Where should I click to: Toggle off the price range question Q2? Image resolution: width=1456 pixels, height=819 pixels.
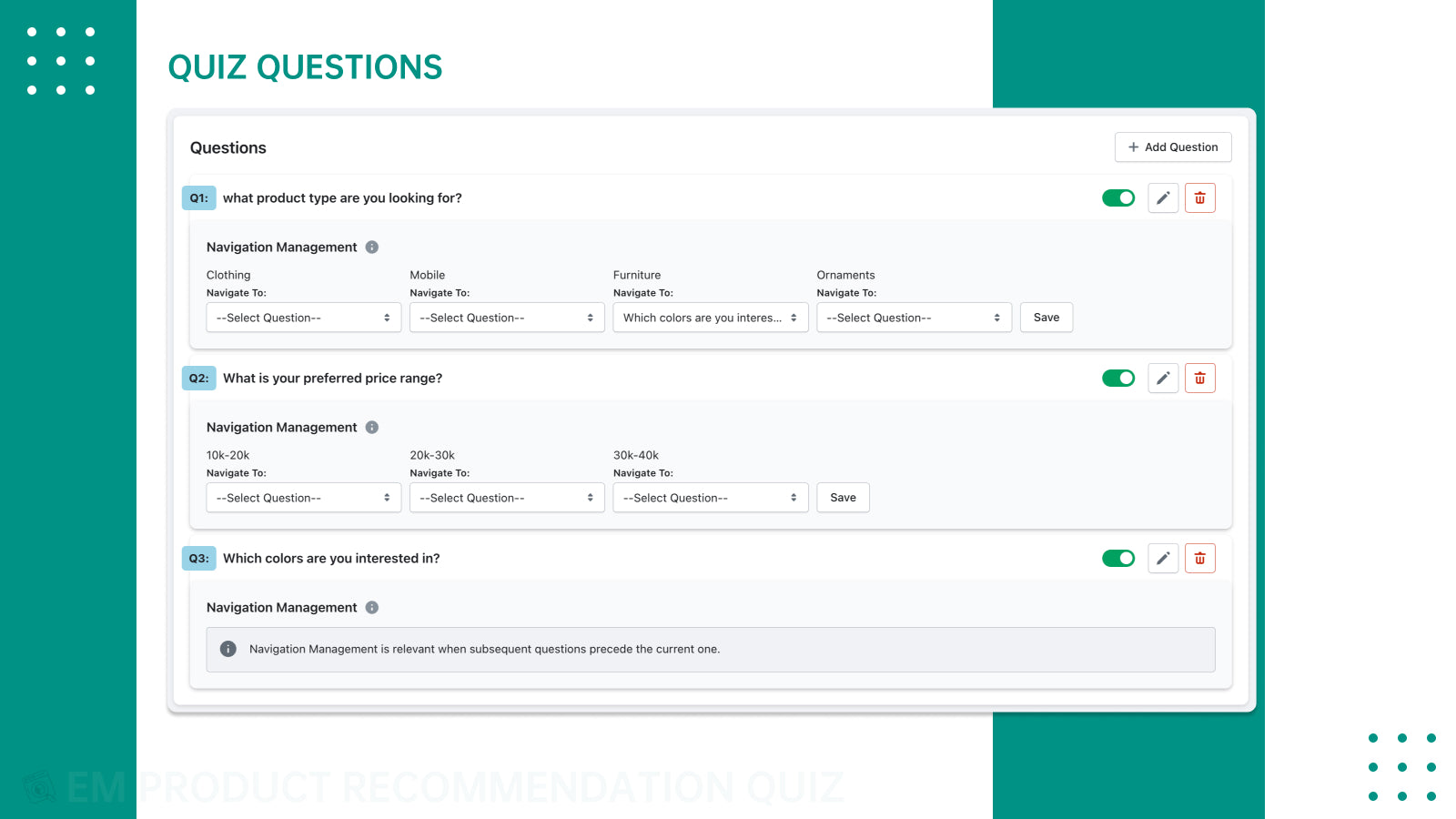(x=1117, y=378)
